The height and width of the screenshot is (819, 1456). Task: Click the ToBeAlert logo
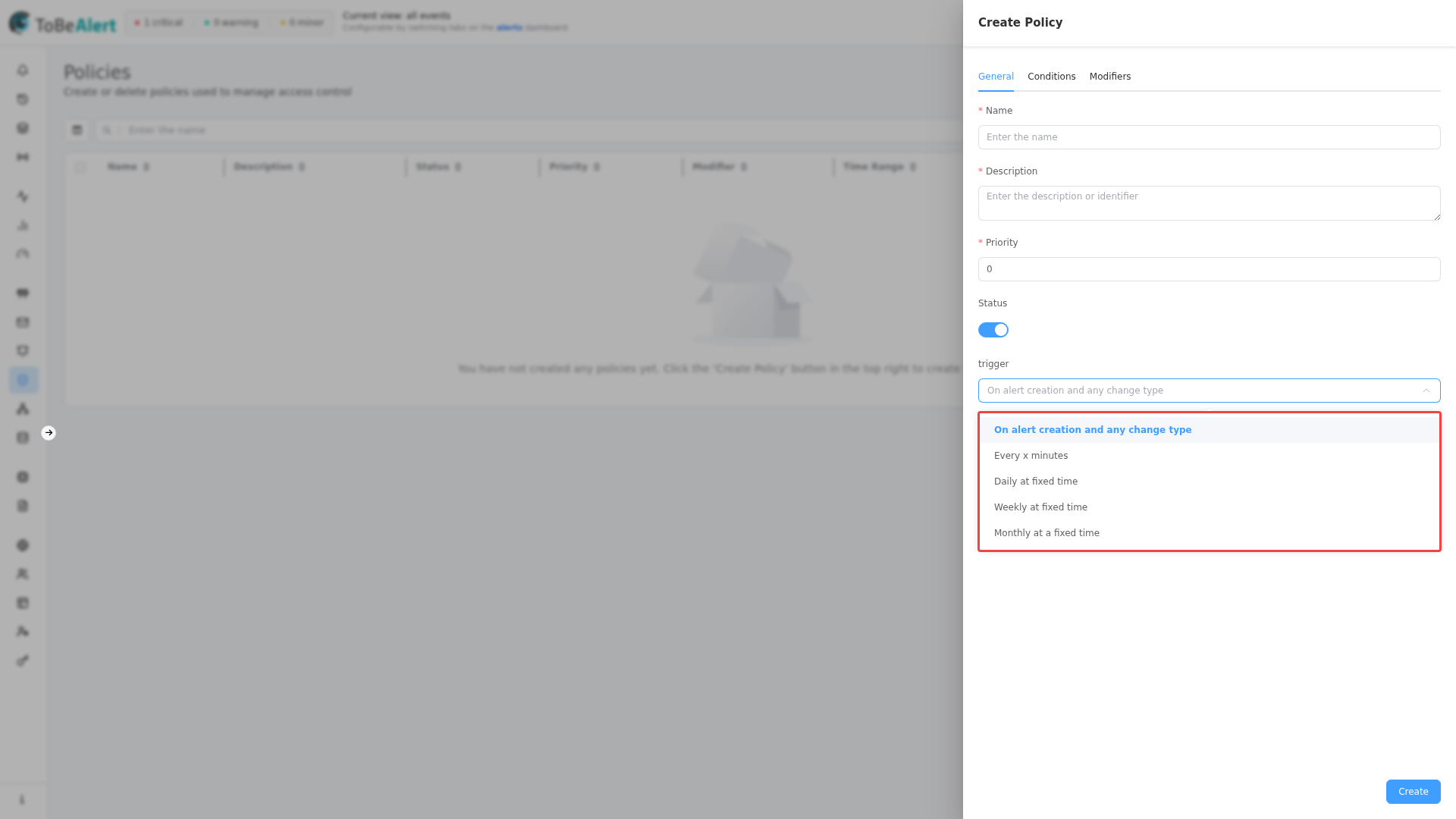click(62, 24)
